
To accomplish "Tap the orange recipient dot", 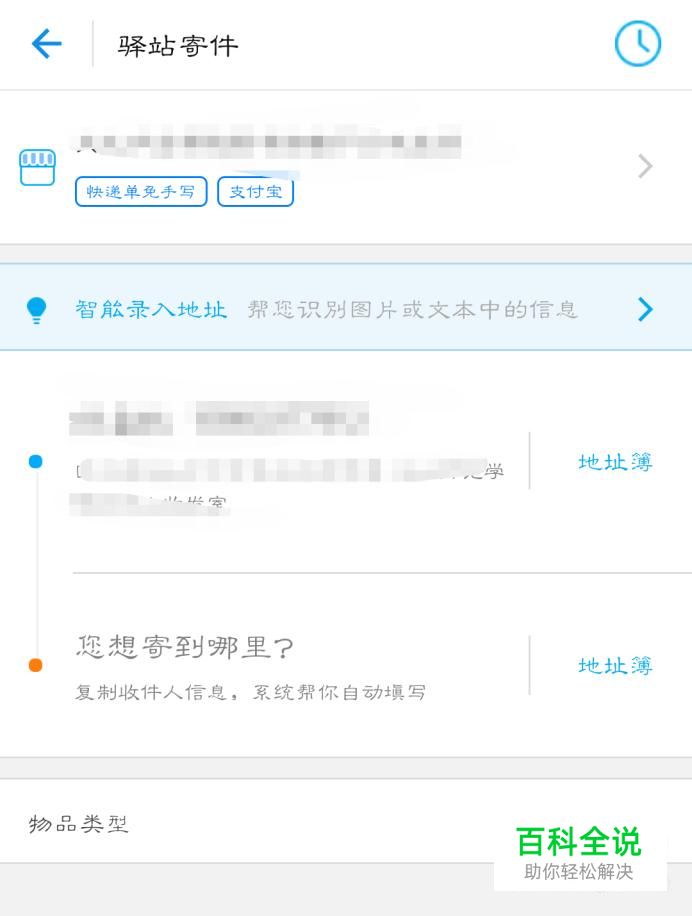I will (x=36, y=665).
